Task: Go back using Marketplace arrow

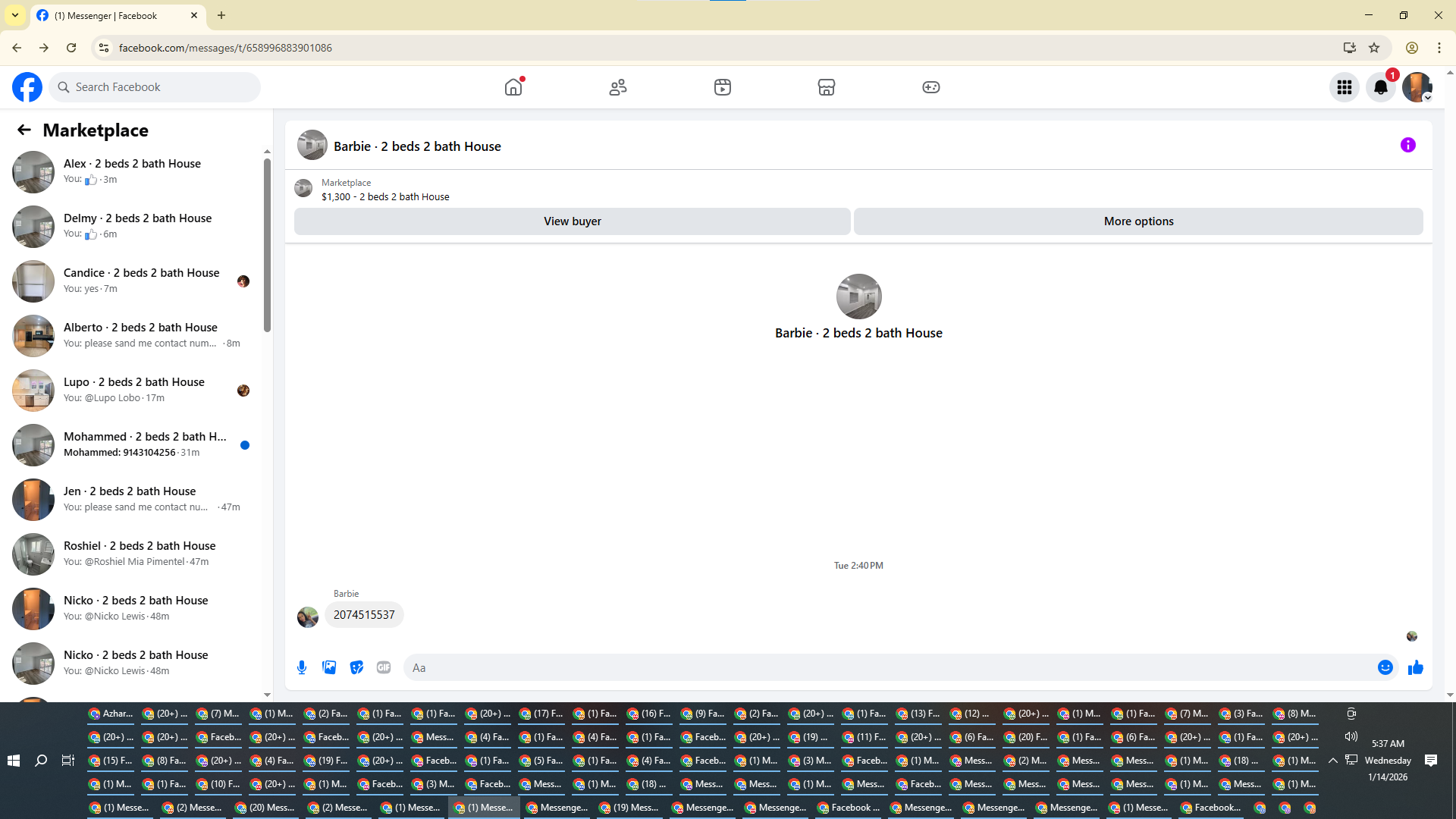Action: [x=24, y=130]
